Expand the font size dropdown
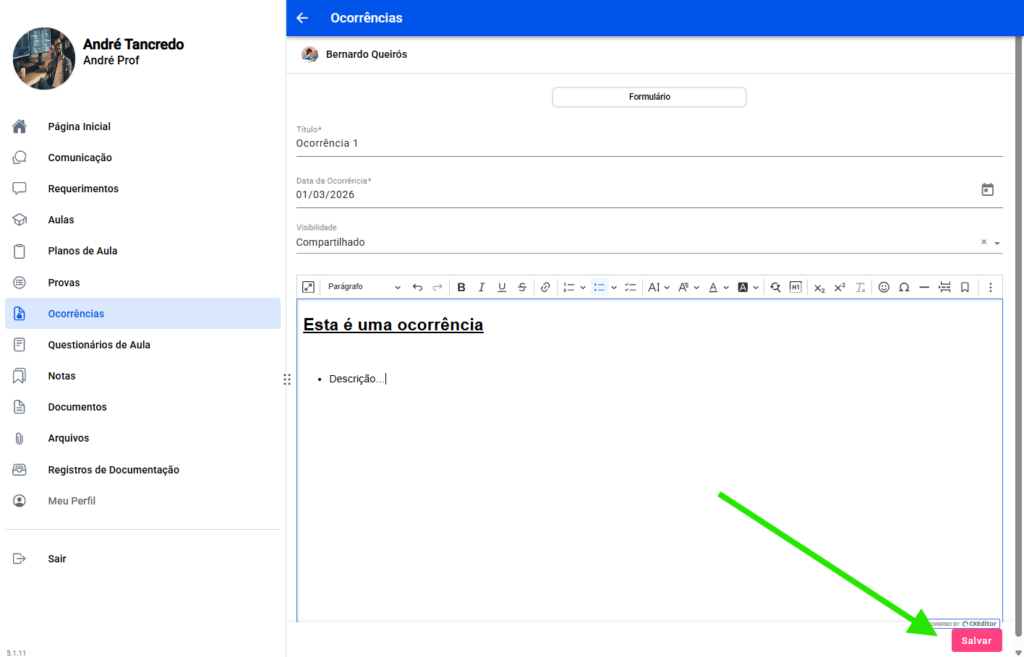 click(658, 287)
